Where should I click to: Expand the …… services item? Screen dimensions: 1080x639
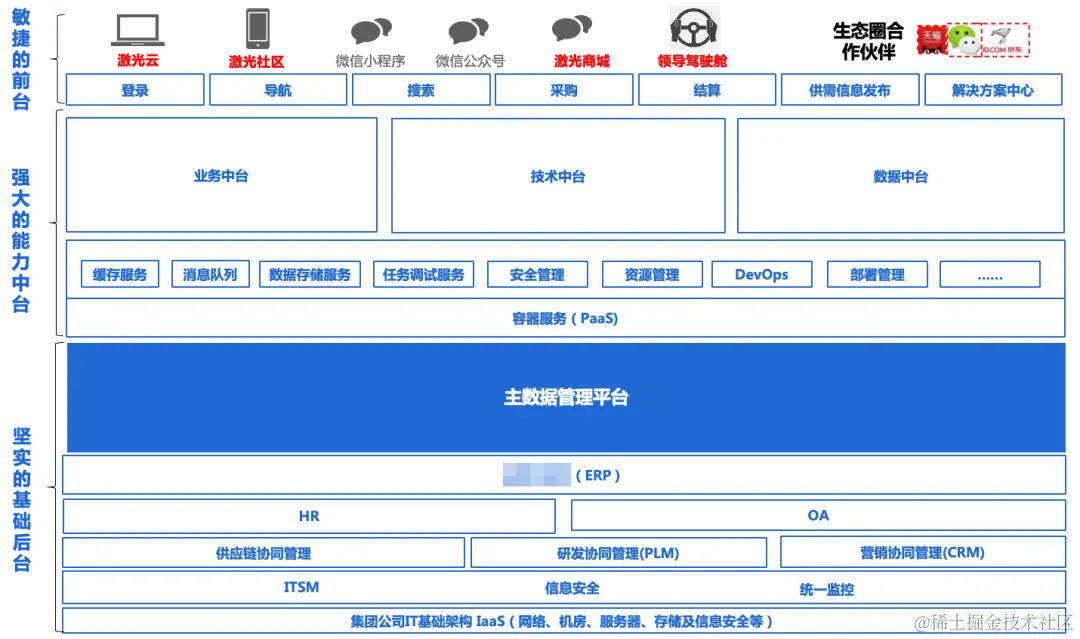(990, 274)
